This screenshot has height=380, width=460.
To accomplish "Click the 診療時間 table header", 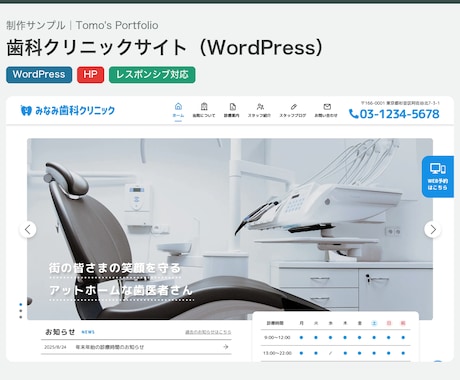I will [275, 323].
